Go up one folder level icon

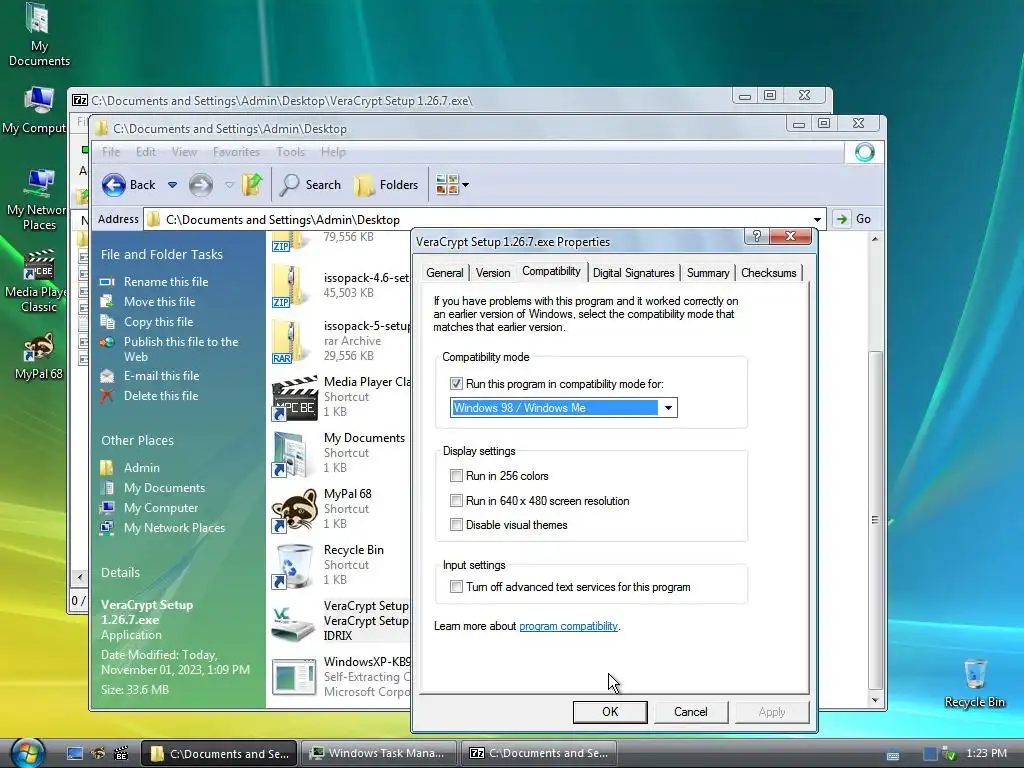(x=251, y=185)
